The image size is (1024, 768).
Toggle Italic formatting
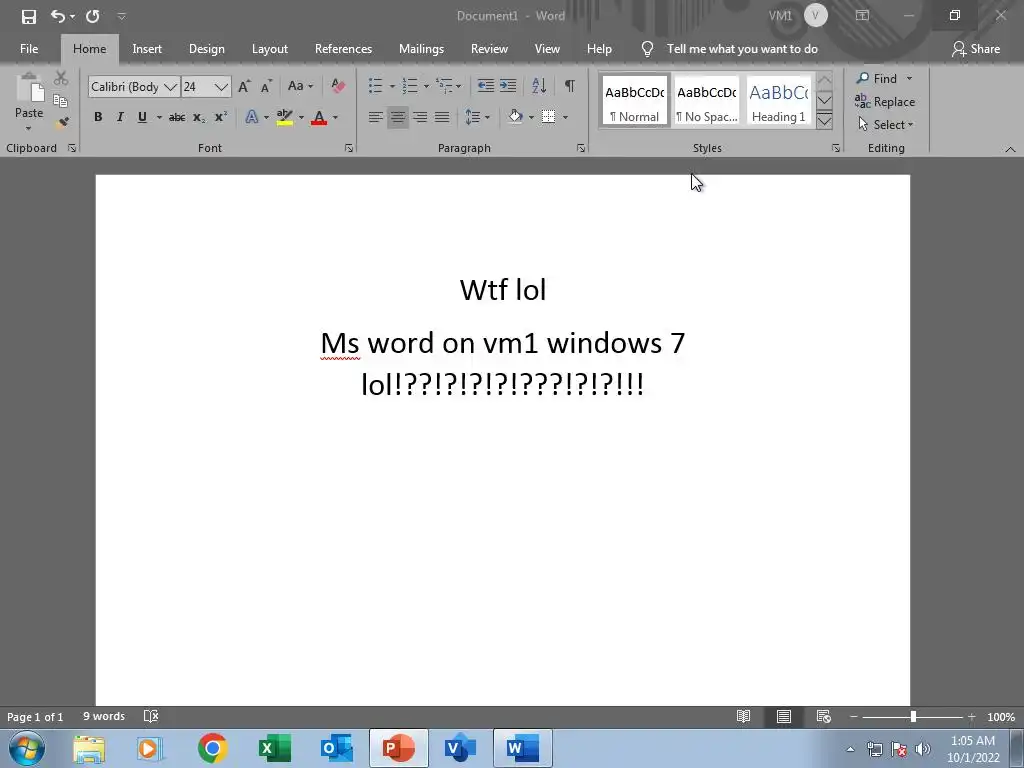click(120, 118)
